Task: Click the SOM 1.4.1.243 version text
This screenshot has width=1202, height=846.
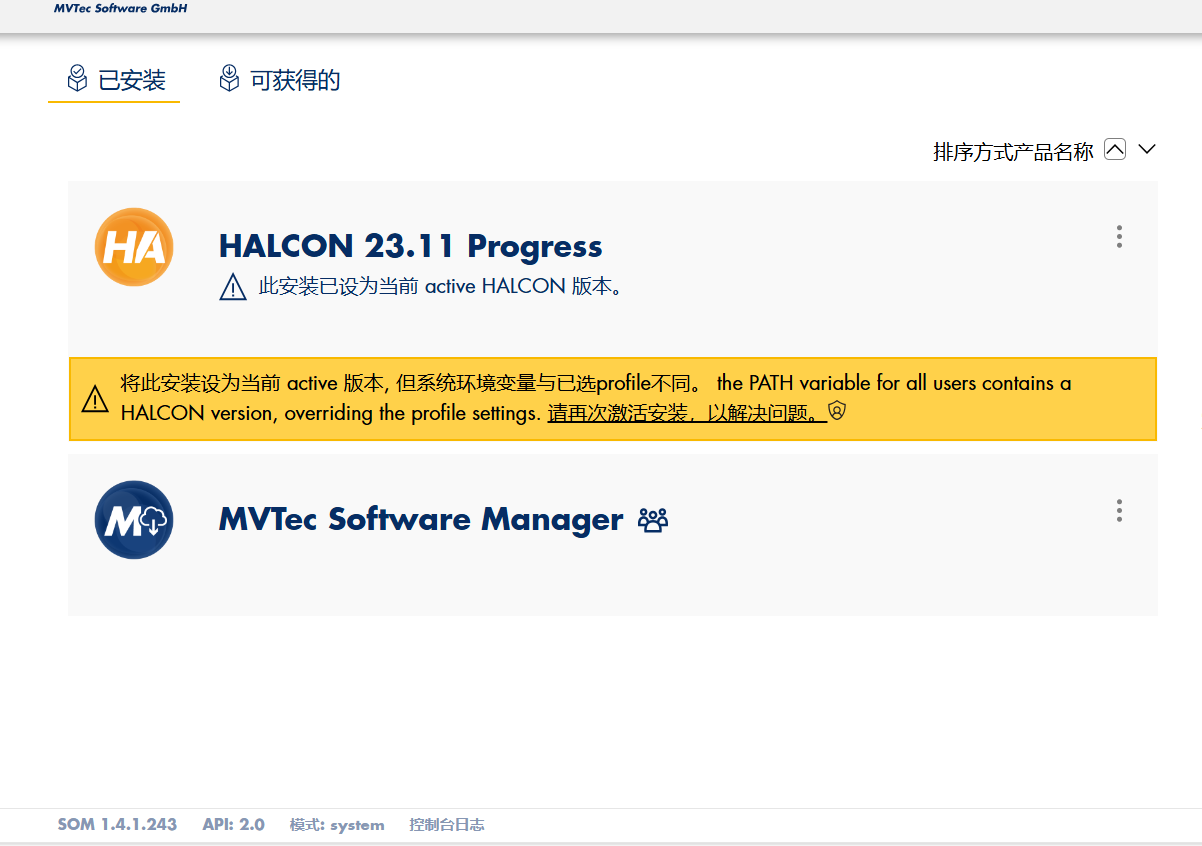Action: click(117, 825)
